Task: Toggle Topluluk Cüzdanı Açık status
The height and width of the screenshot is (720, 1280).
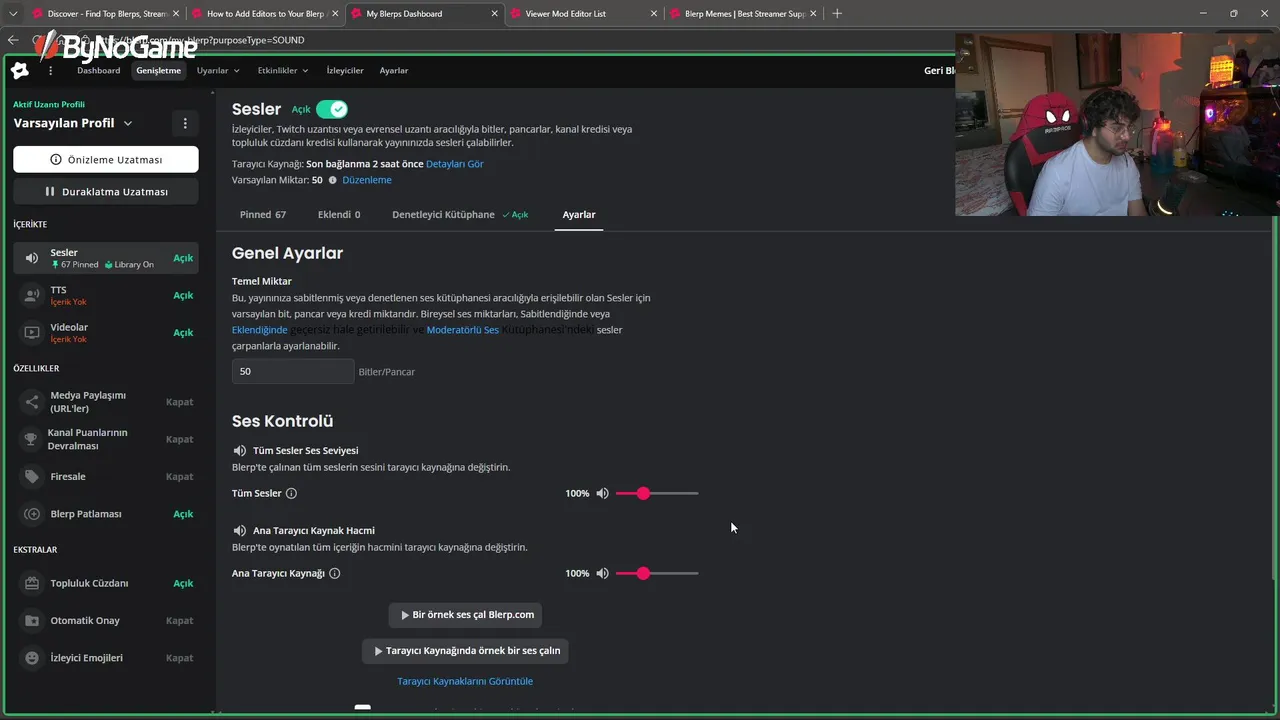Action: pyautogui.click(x=183, y=583)
